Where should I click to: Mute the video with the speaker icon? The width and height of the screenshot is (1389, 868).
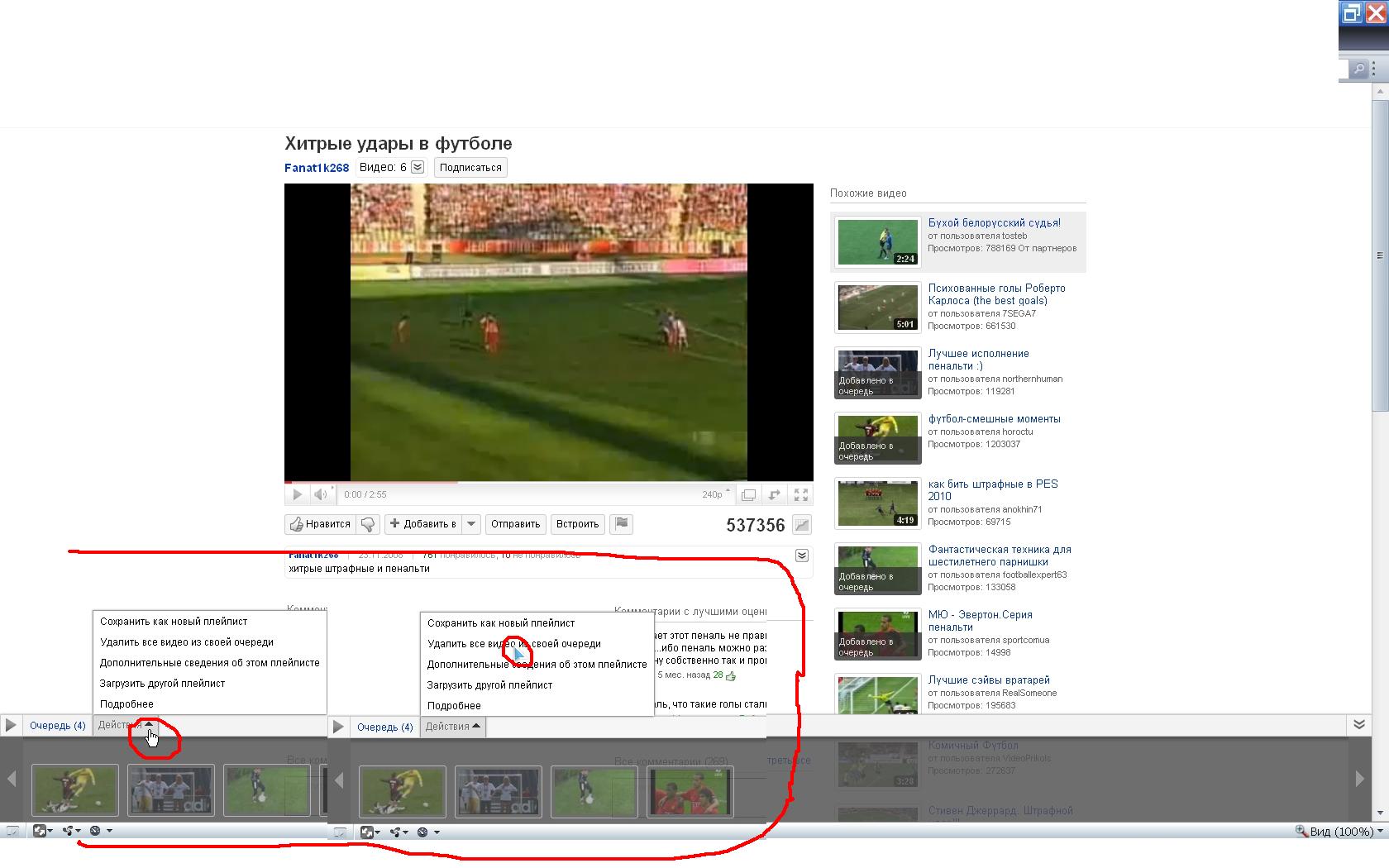[320, 494]
